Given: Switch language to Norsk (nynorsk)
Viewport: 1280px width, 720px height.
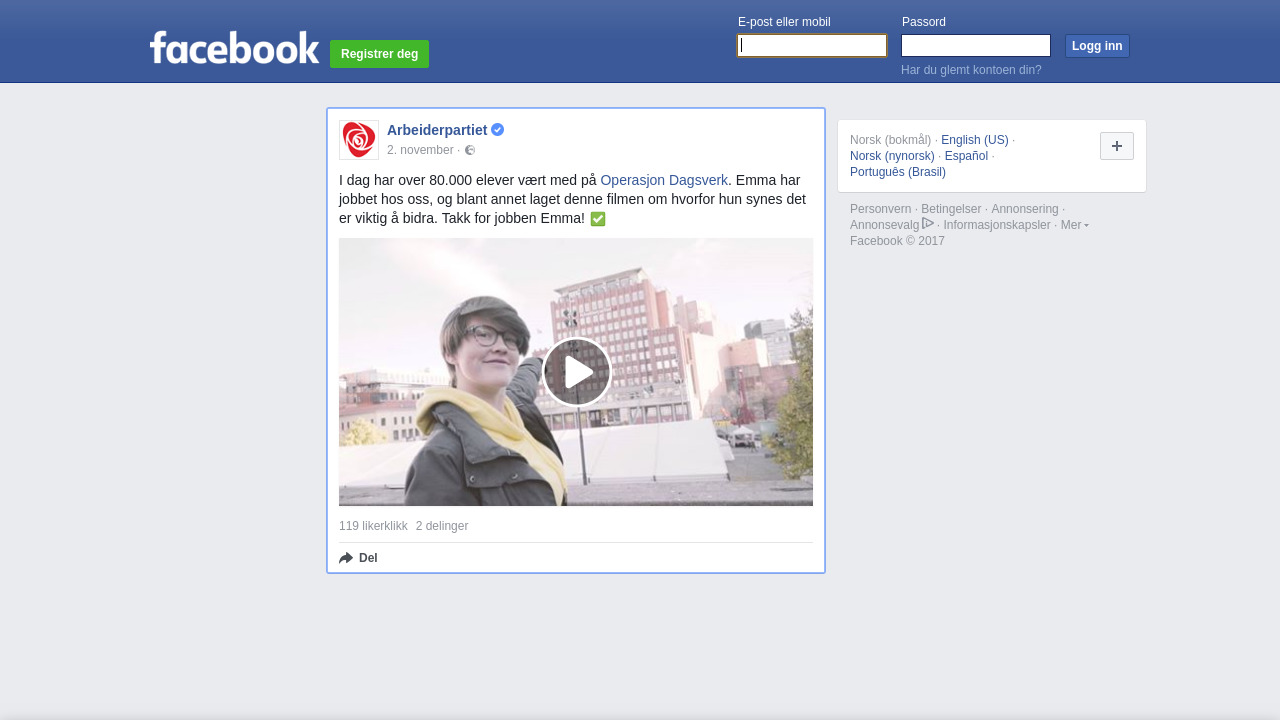Looking at the screenshot, I should [x=892, y=156].
